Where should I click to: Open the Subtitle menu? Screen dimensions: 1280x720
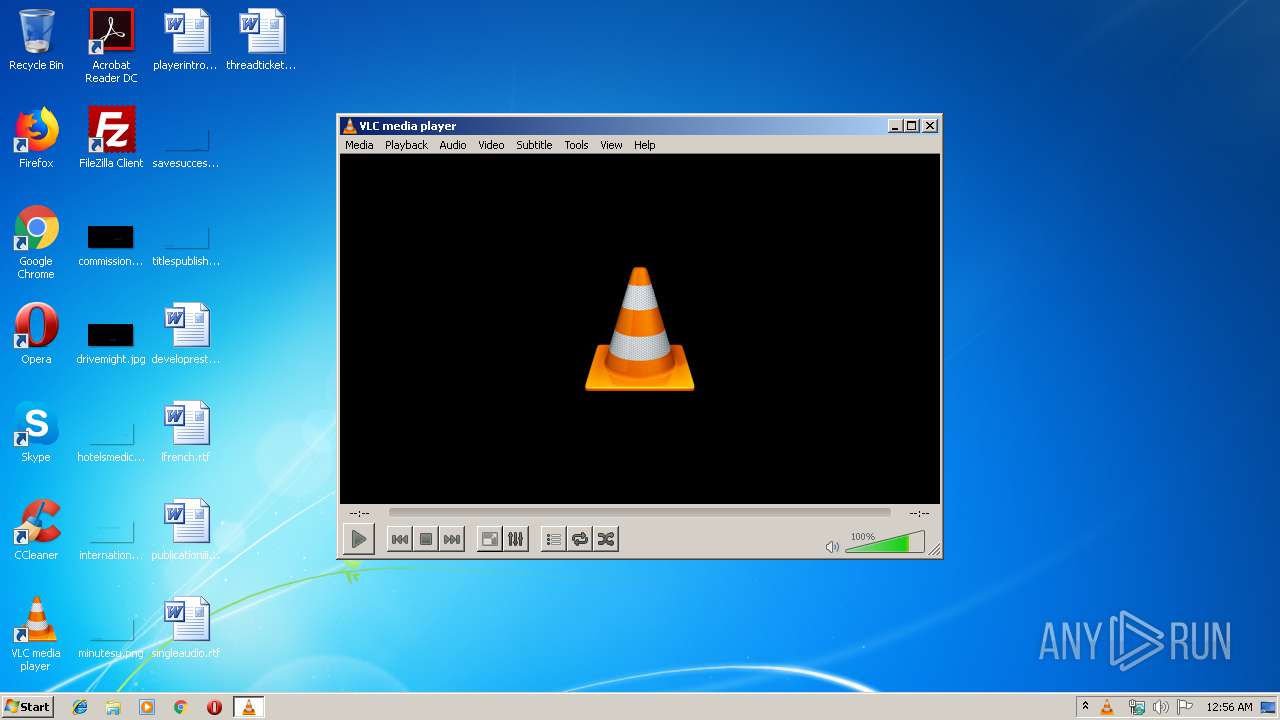click(x=534, y=145)
